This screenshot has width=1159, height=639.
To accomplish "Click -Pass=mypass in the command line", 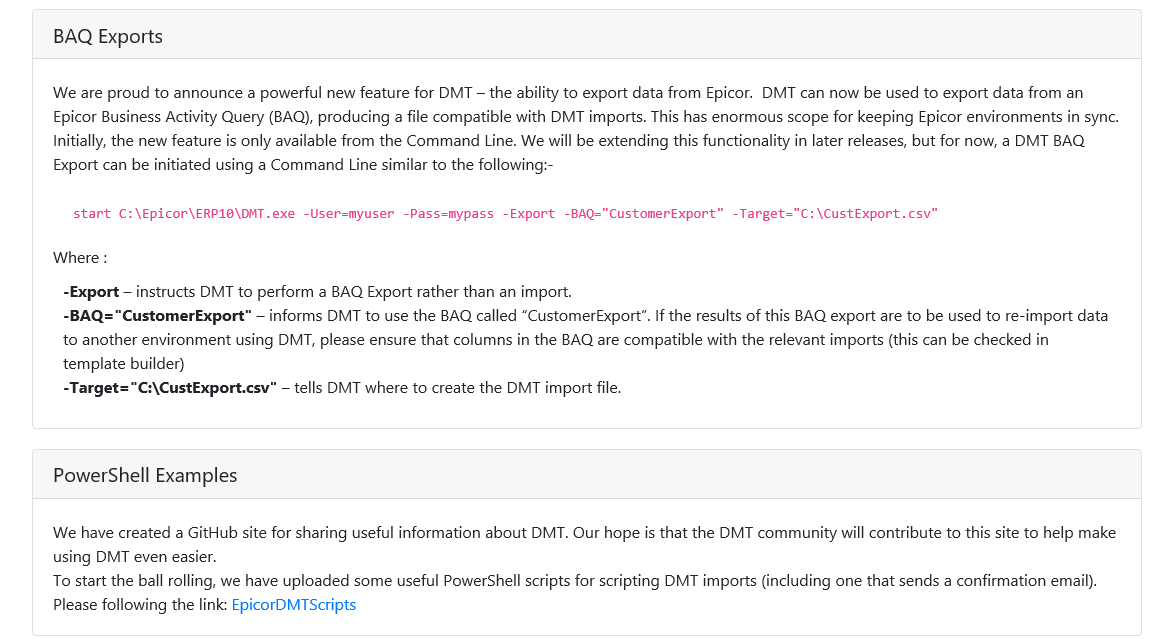I will click(448, 214).
